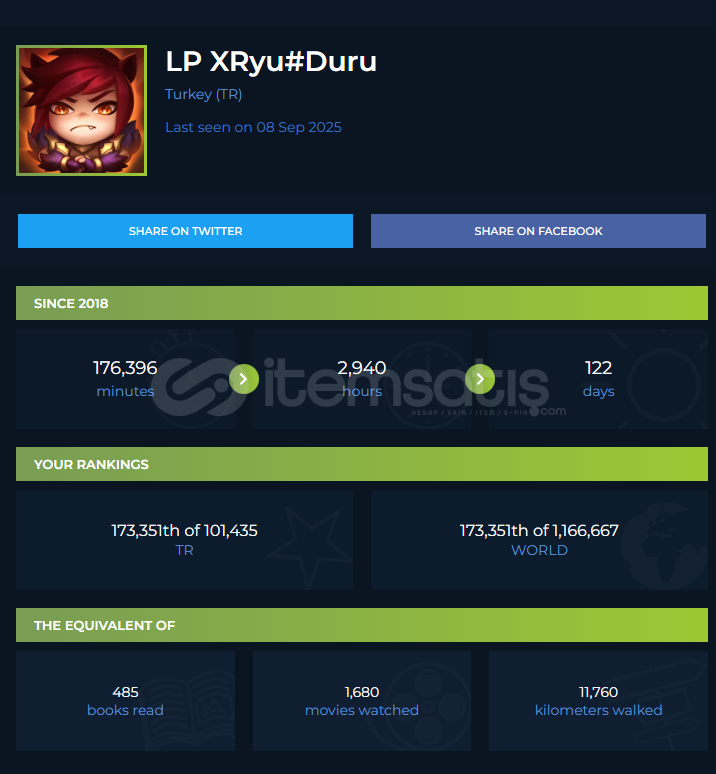Screen dimensions: 716x774
Task: Click the green arrow between minutes and hours
Action: click(244, 379)
